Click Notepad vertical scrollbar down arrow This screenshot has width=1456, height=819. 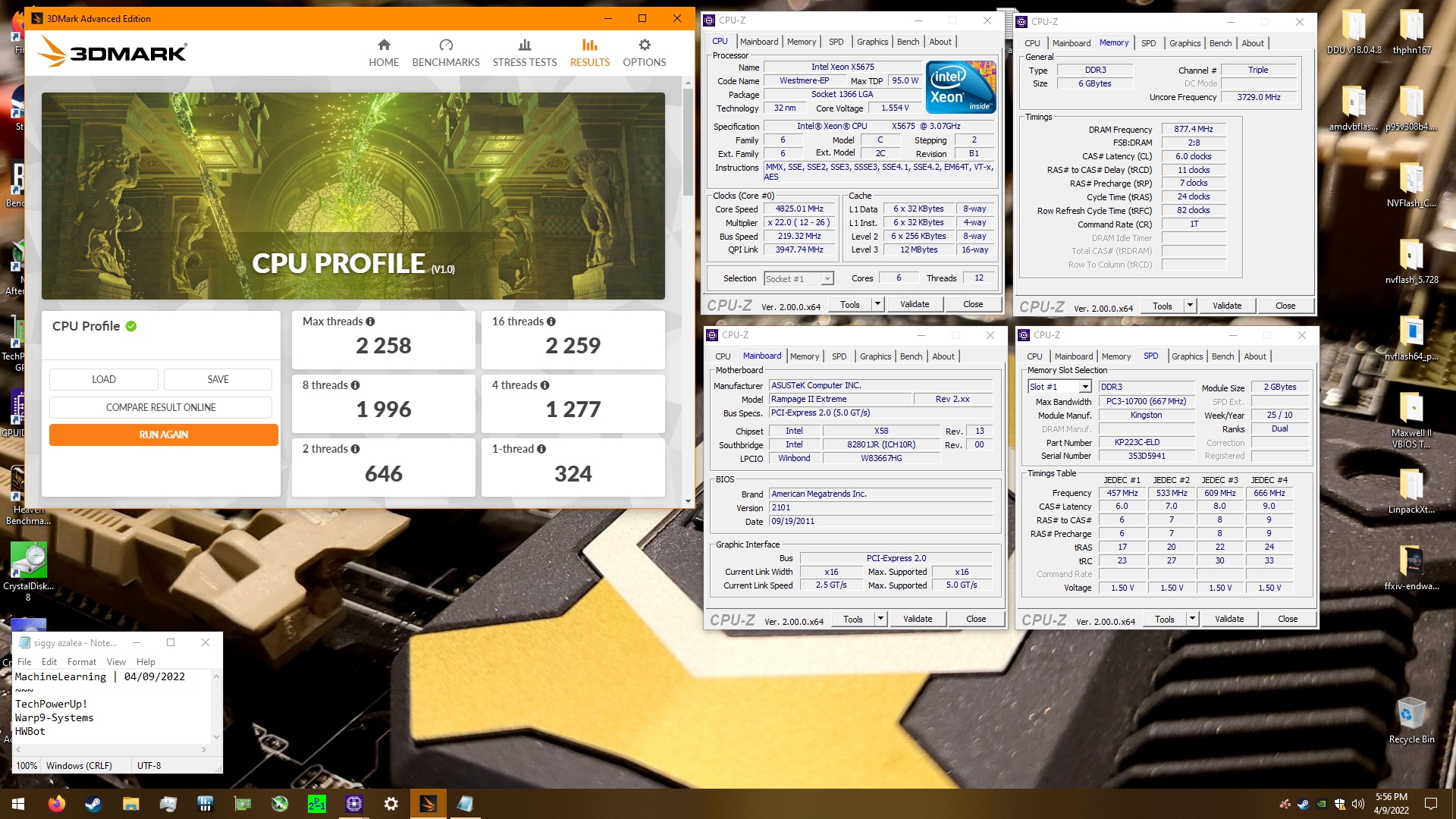[x=216, y=736]
